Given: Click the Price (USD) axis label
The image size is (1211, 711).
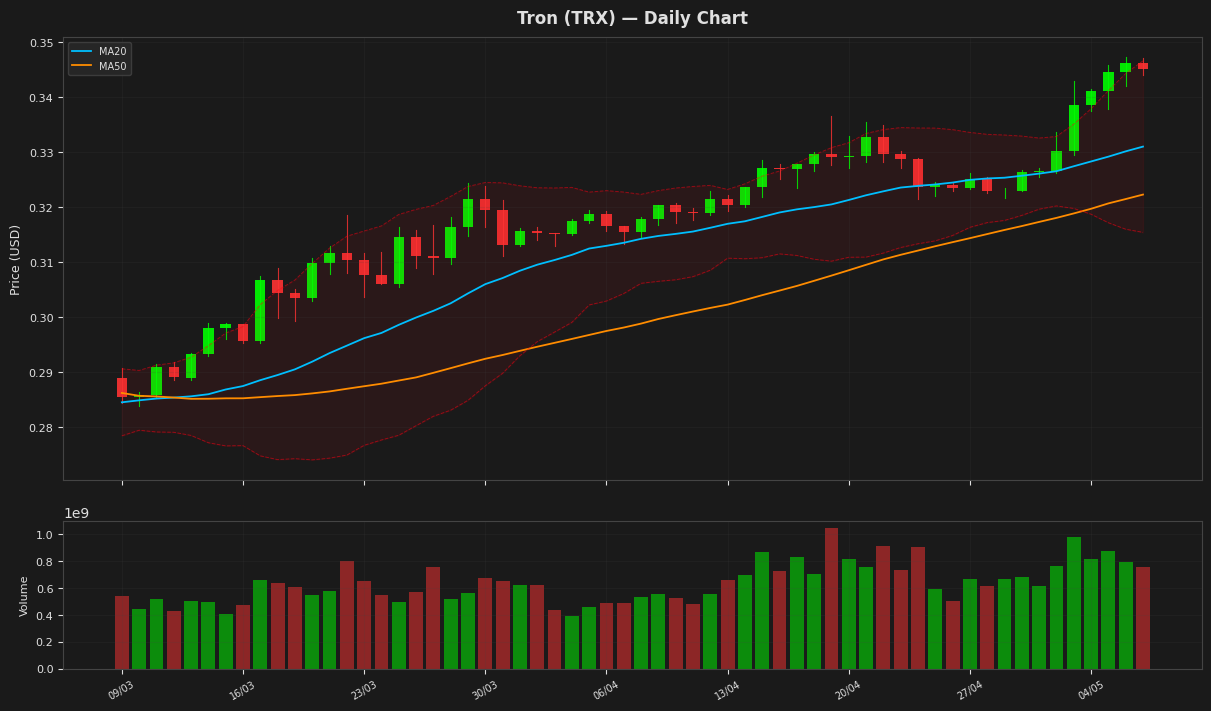Looking at the screenshot, I should point(15,259).
